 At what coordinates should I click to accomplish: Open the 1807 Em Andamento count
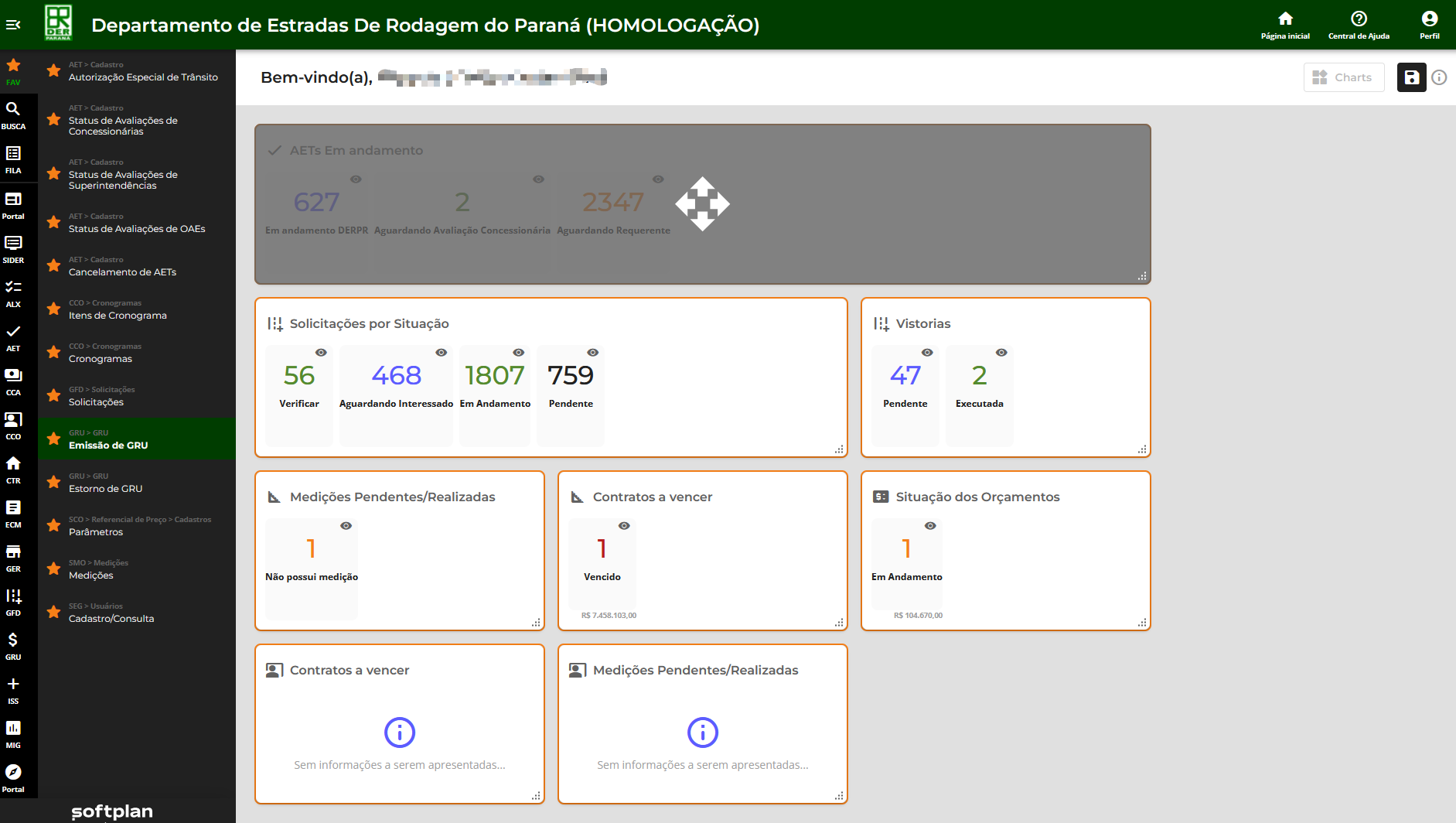click(495, 376)
